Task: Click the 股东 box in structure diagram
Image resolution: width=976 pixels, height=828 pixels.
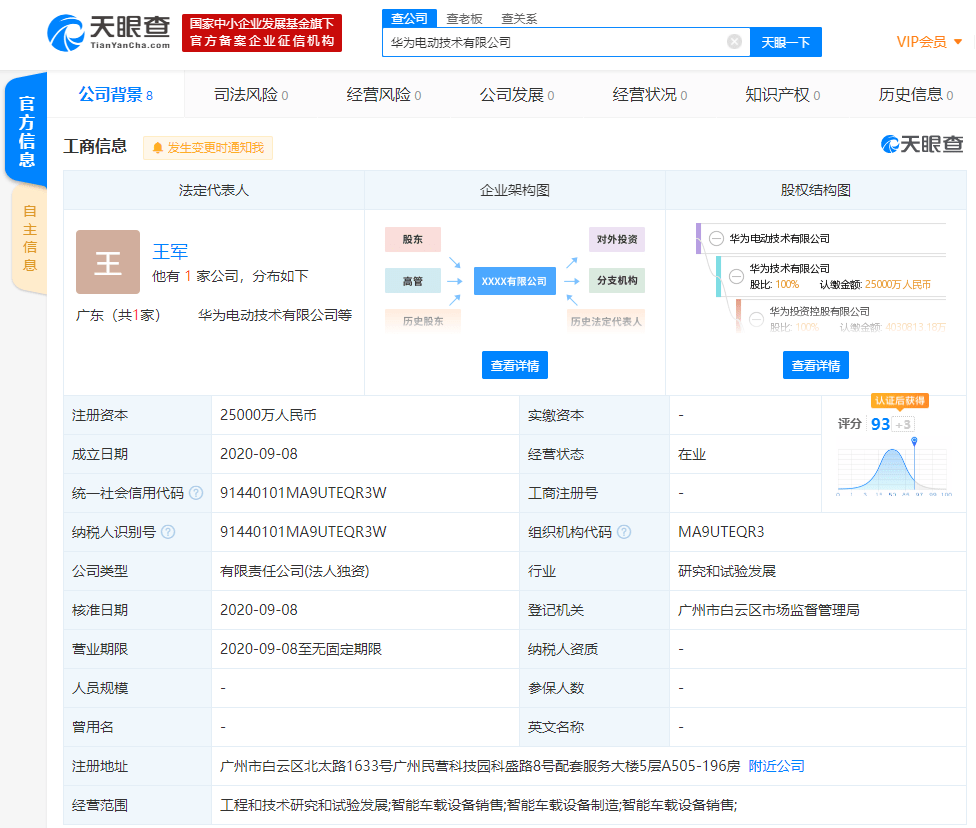Action: (413, 239)
